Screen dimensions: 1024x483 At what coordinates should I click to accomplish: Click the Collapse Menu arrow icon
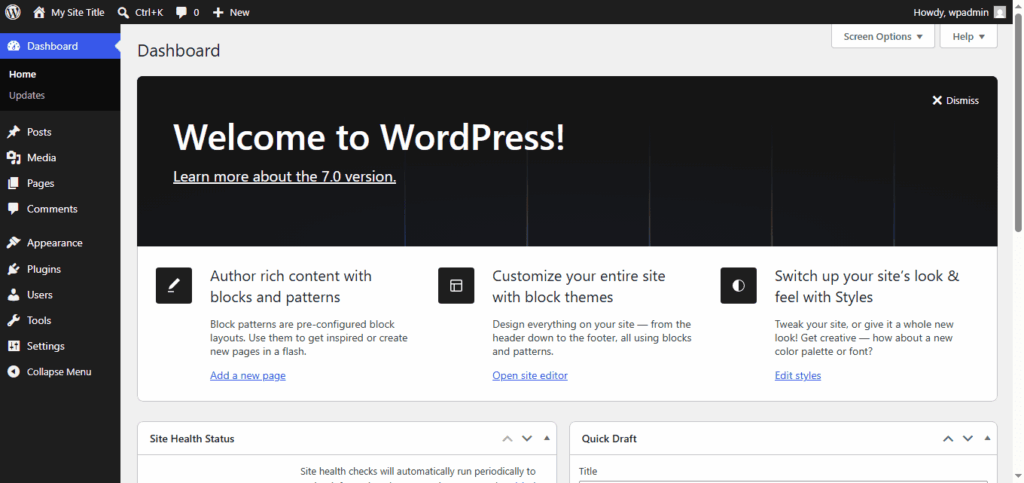pos(14,371)
